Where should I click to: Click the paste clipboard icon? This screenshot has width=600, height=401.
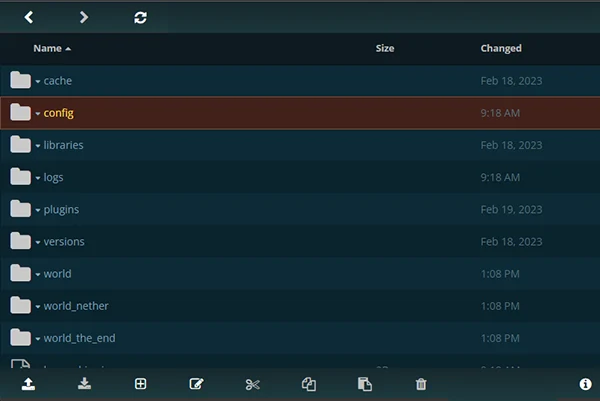point(365,384)
